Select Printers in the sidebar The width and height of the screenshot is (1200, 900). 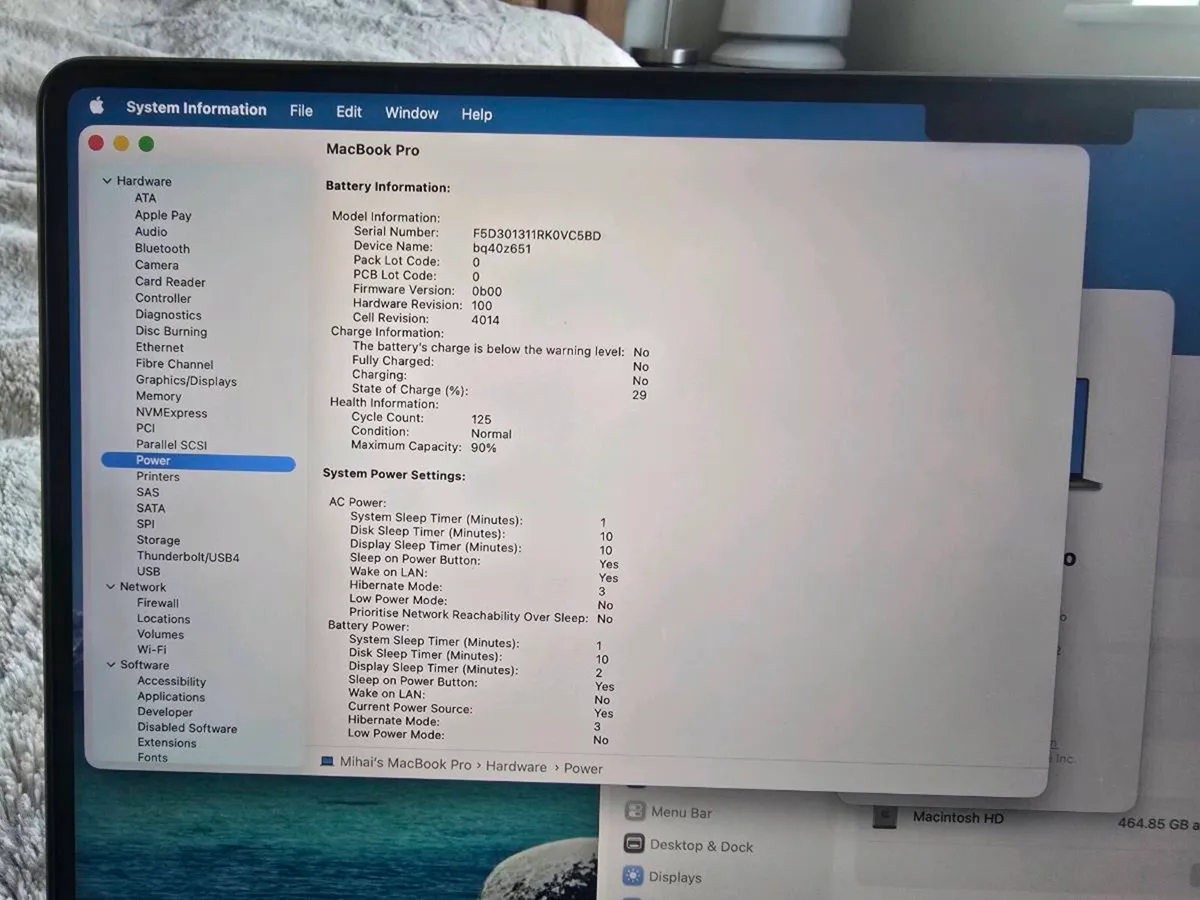tap(158, 477)
